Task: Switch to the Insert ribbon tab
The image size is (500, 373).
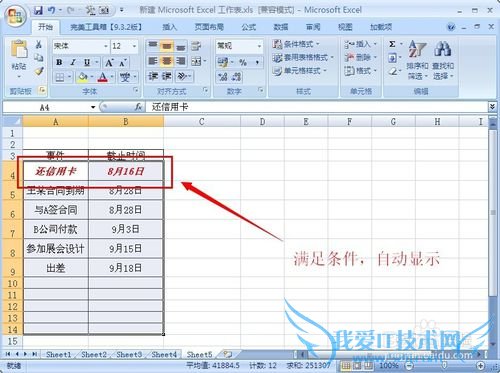Action: [x=169, y=27]
